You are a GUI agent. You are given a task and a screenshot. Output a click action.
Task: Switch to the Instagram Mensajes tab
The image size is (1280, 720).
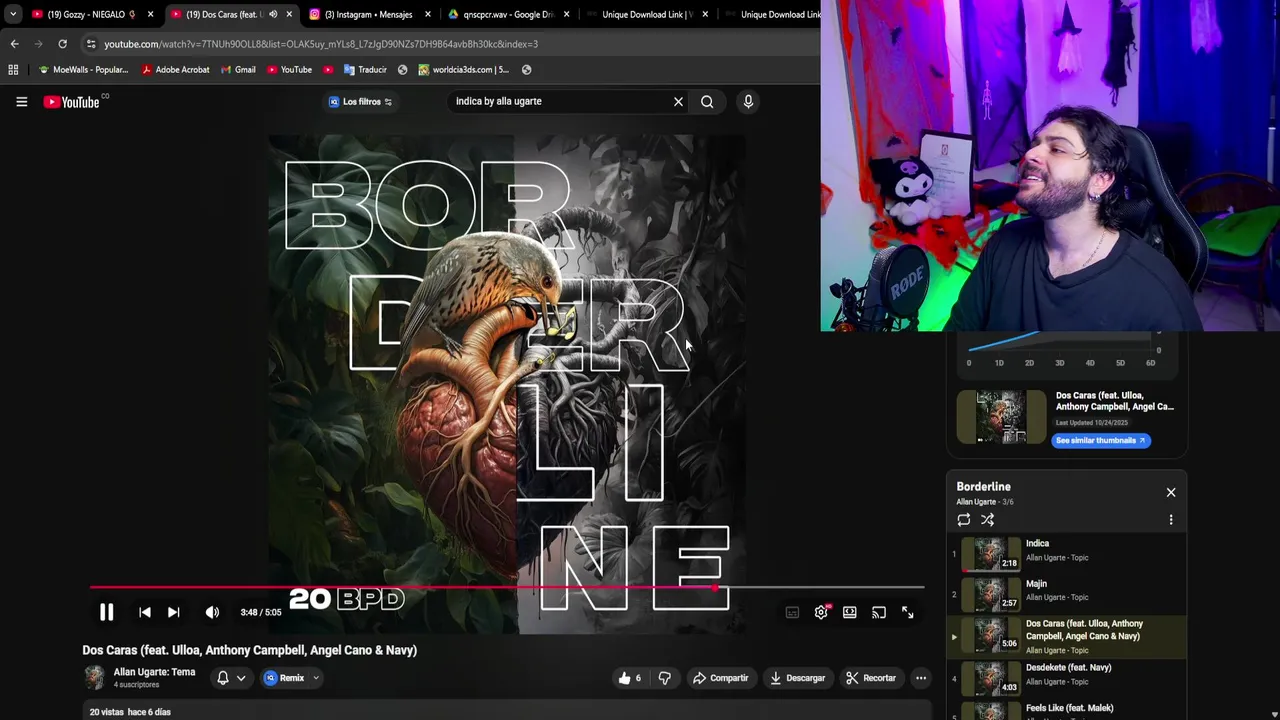368,14
